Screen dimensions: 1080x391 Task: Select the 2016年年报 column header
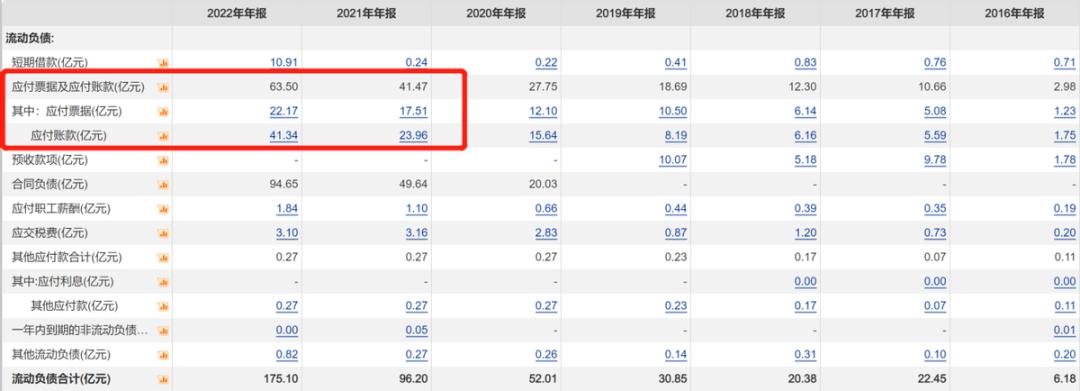point(1014,13)
